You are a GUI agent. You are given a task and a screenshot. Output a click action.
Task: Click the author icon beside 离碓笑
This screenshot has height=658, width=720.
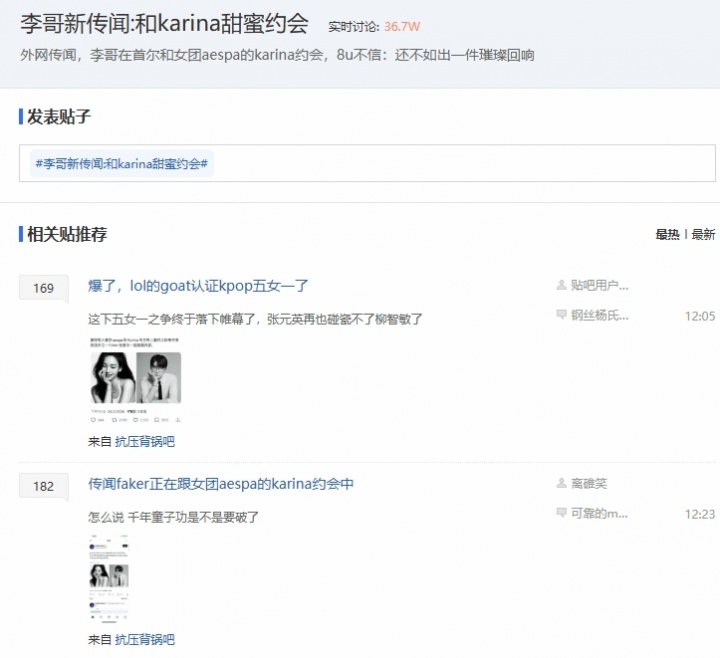click(x=561, y=484)
